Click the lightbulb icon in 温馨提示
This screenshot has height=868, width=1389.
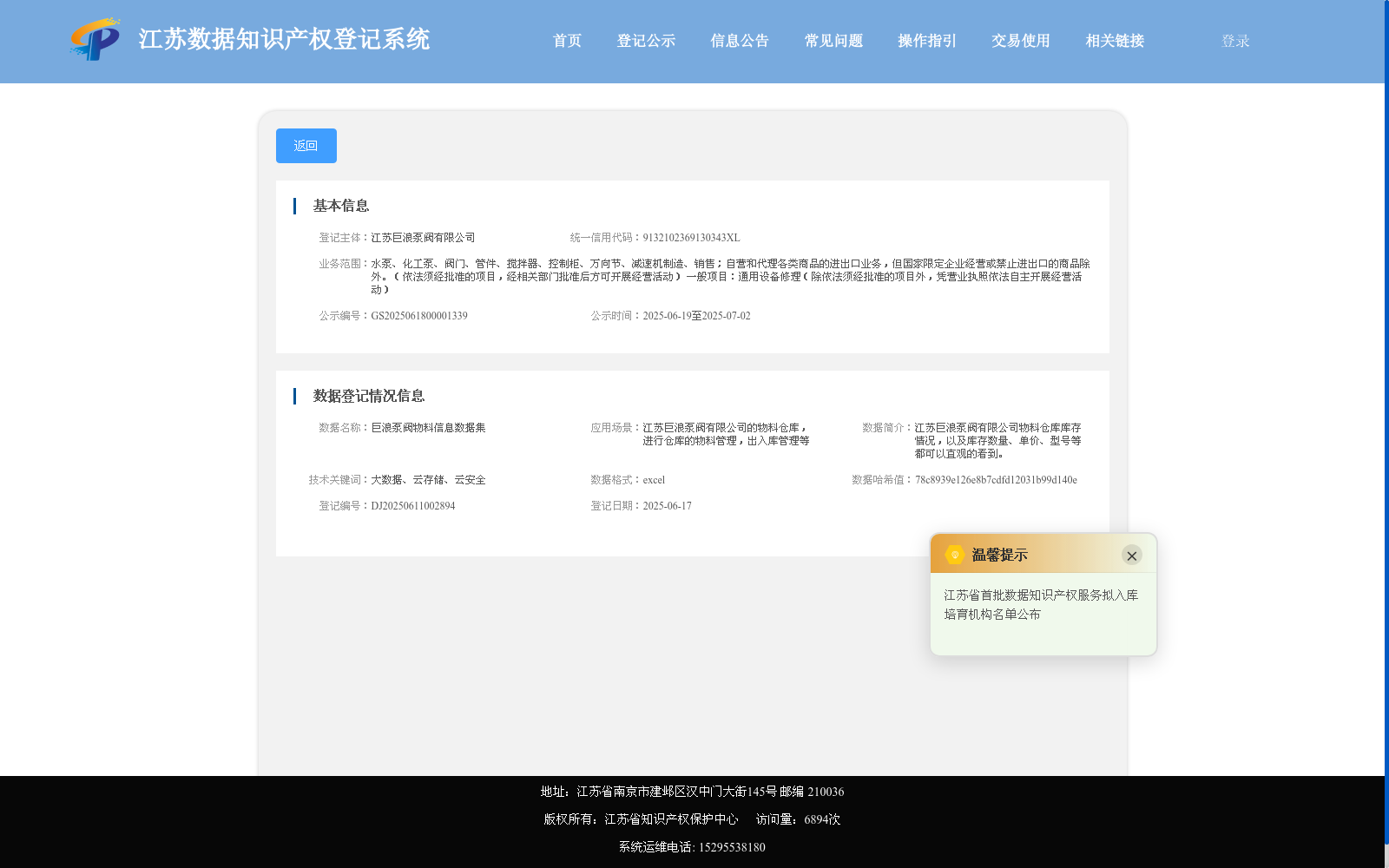click(955, 555)
